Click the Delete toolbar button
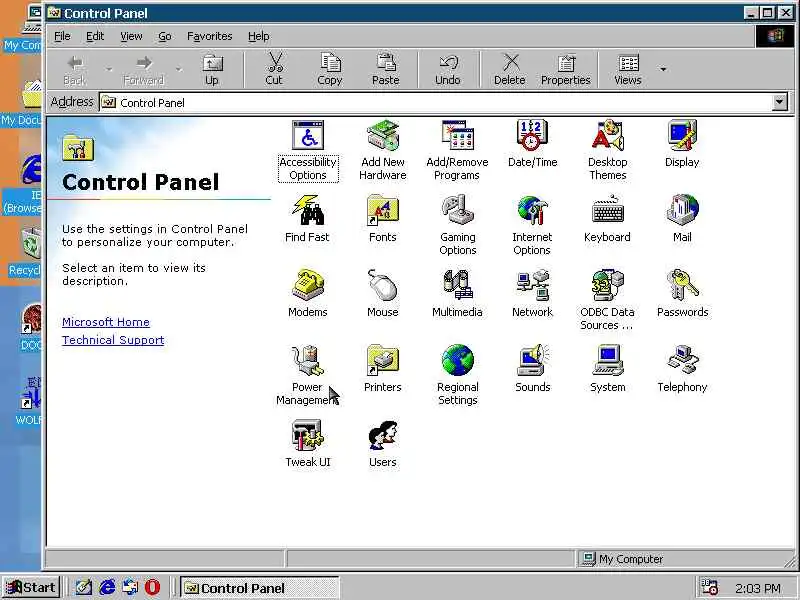This screenshot has width=800, height=600. point(510,70)
